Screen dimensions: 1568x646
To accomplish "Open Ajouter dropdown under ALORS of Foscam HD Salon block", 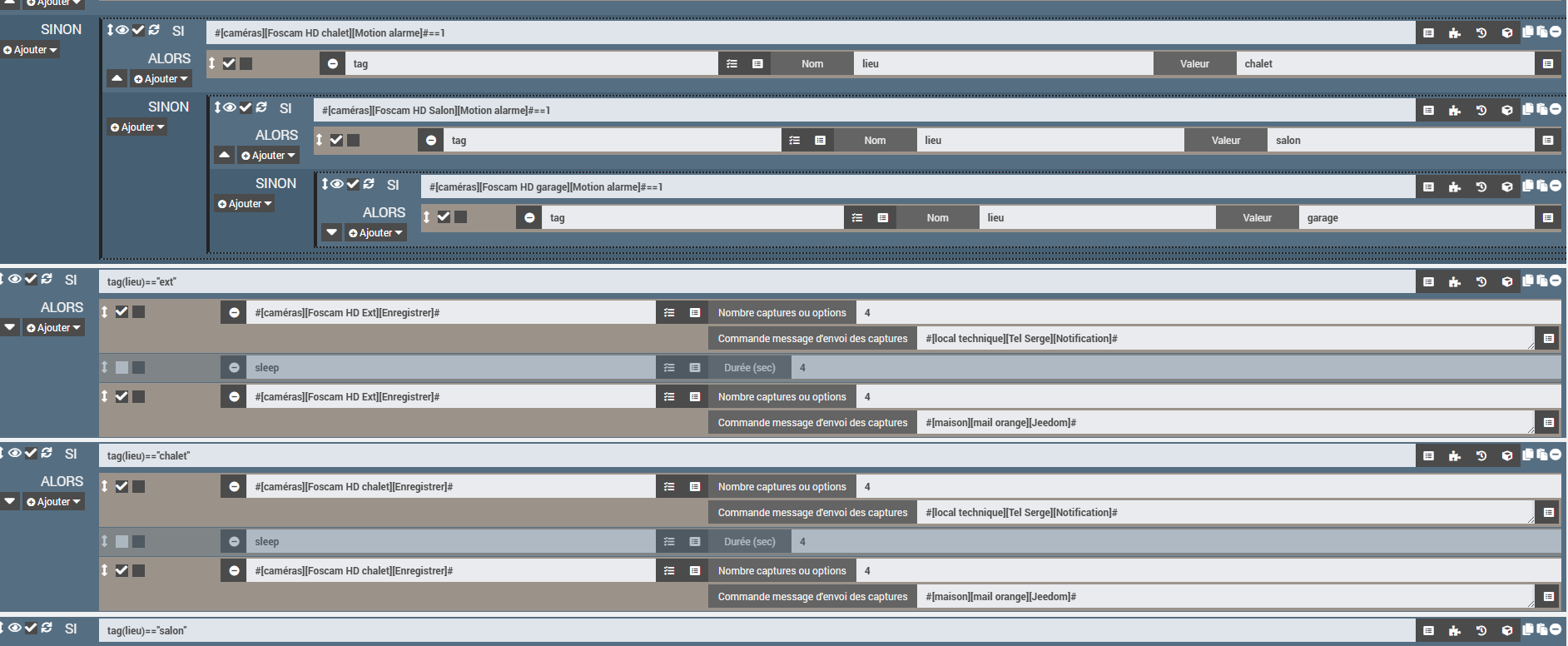I will click(x=268, y=156).
